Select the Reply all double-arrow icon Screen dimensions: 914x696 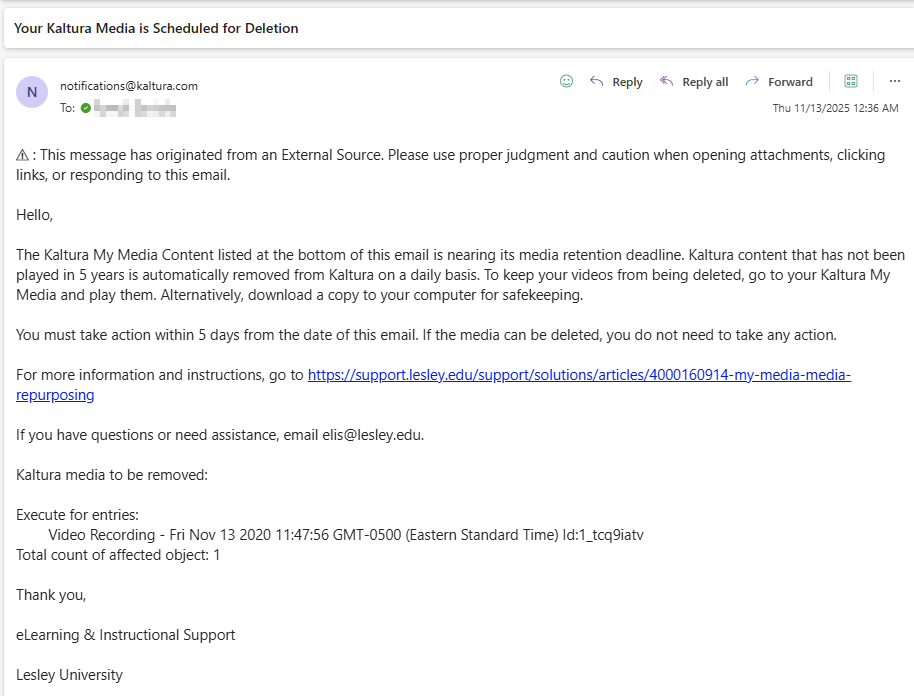[x=666, y=81]
